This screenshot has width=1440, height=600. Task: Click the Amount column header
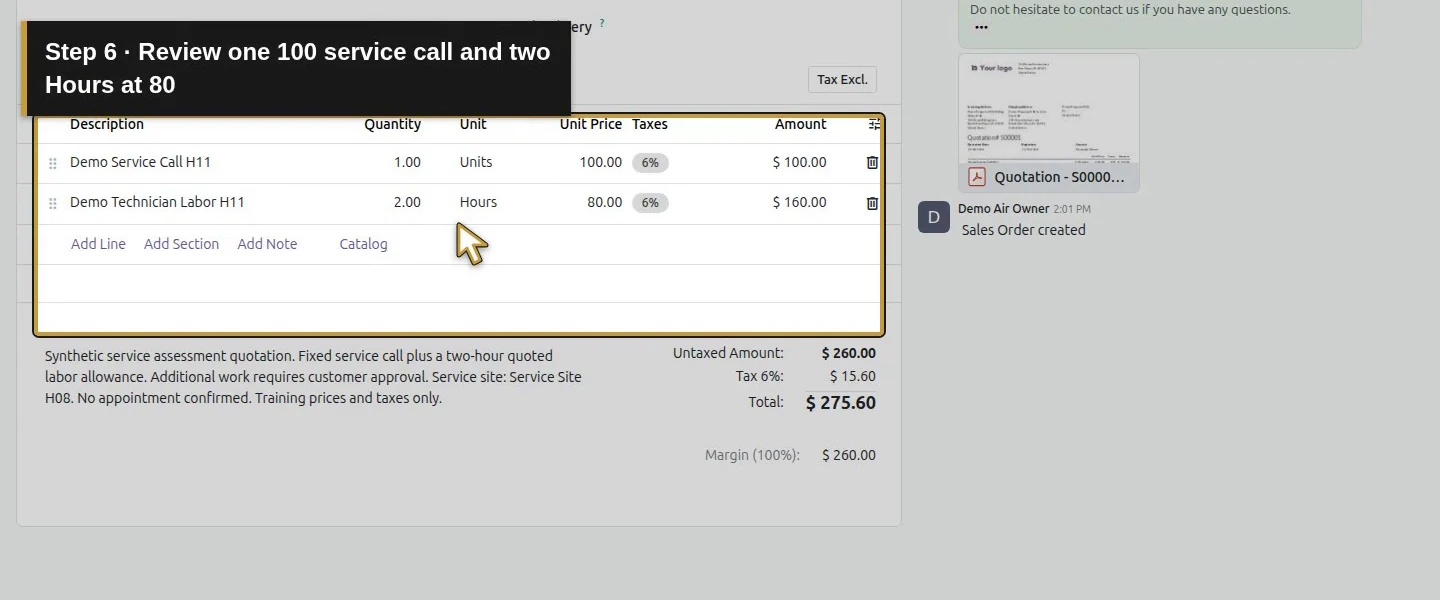pos(800,124)
